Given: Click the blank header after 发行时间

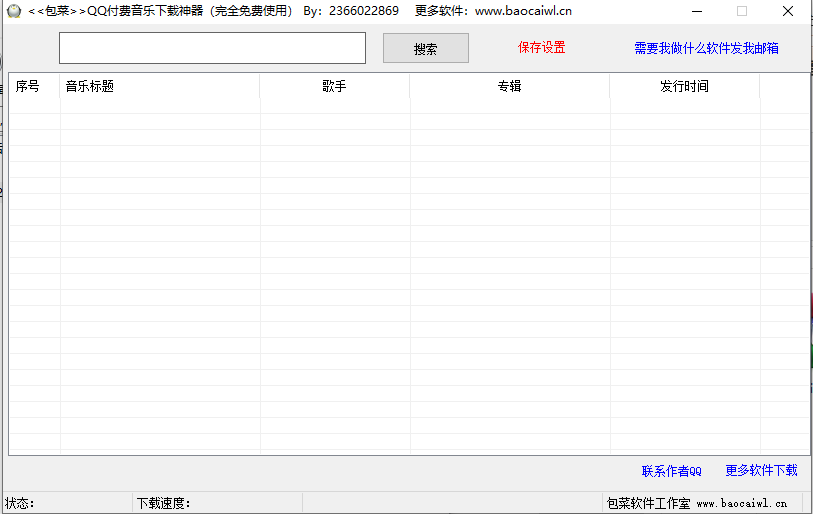Looking at the screenshot, I should pos(784,87).
